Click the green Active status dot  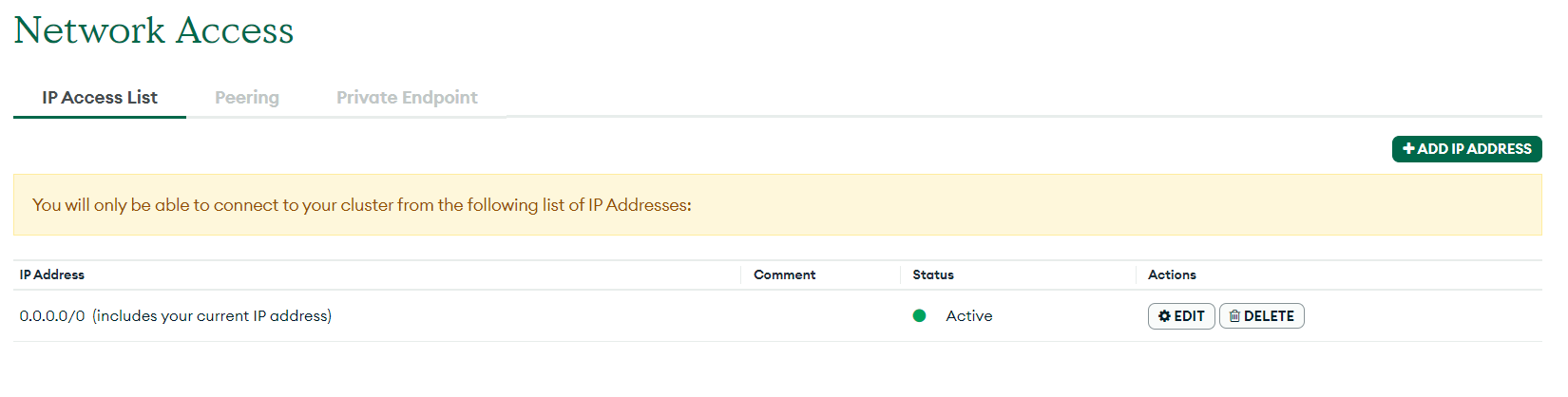(x=919, y=316)
